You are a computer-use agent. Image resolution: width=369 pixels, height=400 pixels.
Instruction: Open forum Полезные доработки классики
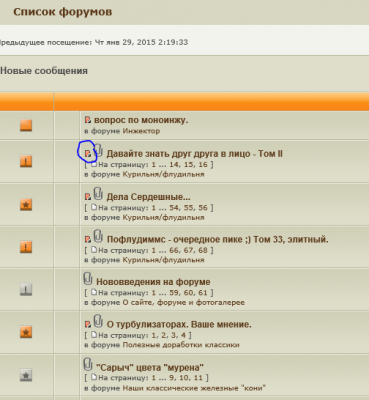pyautogui.click(x=181, y=345)
